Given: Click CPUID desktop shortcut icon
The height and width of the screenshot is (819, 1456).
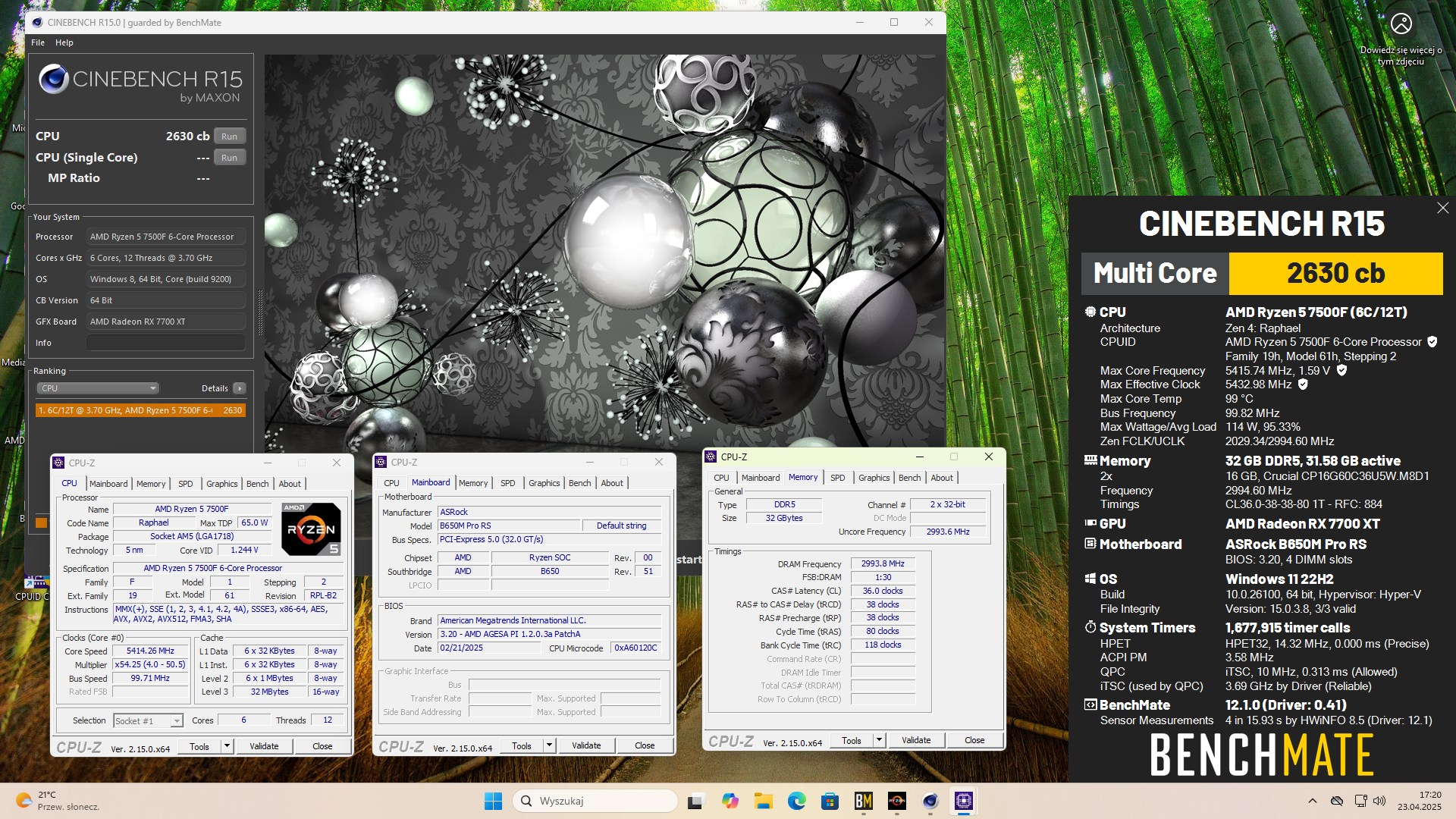Looking at the screenshot, I should coord(34,588).
